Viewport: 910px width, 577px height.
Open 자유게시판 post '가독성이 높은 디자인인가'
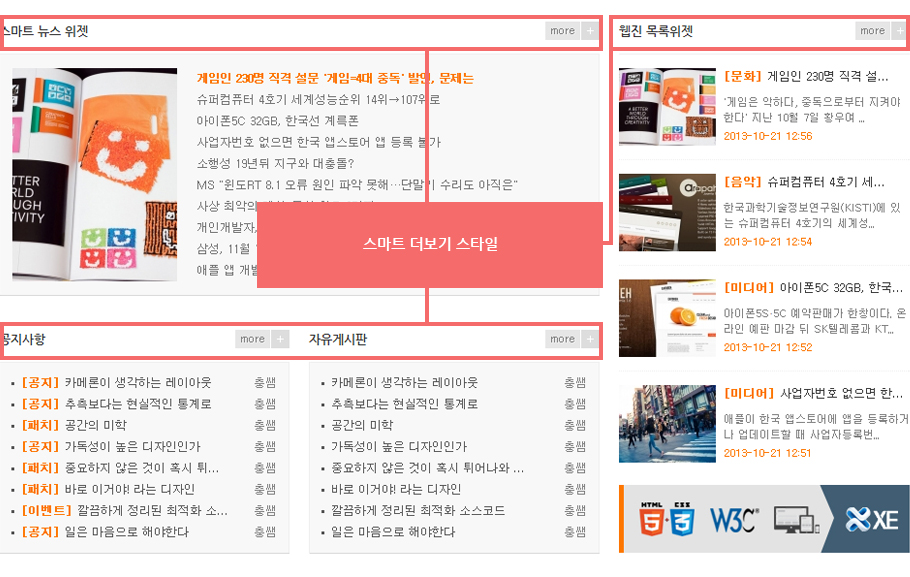(x=399, y=447)
